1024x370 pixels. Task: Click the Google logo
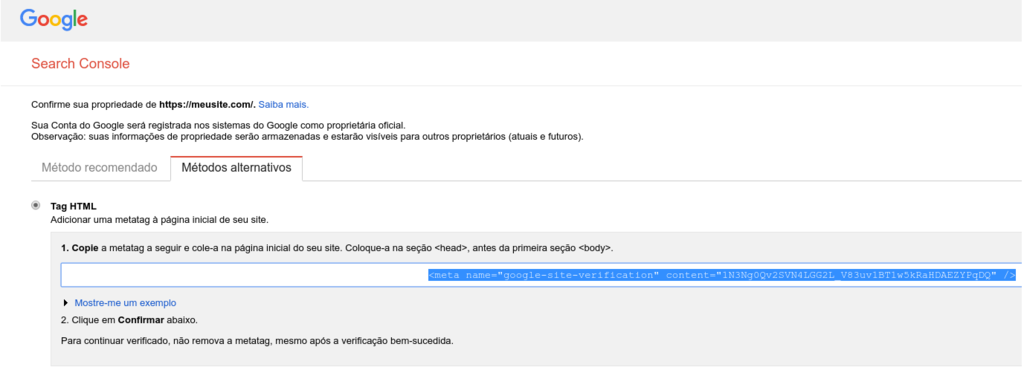[x=54, y=19]
